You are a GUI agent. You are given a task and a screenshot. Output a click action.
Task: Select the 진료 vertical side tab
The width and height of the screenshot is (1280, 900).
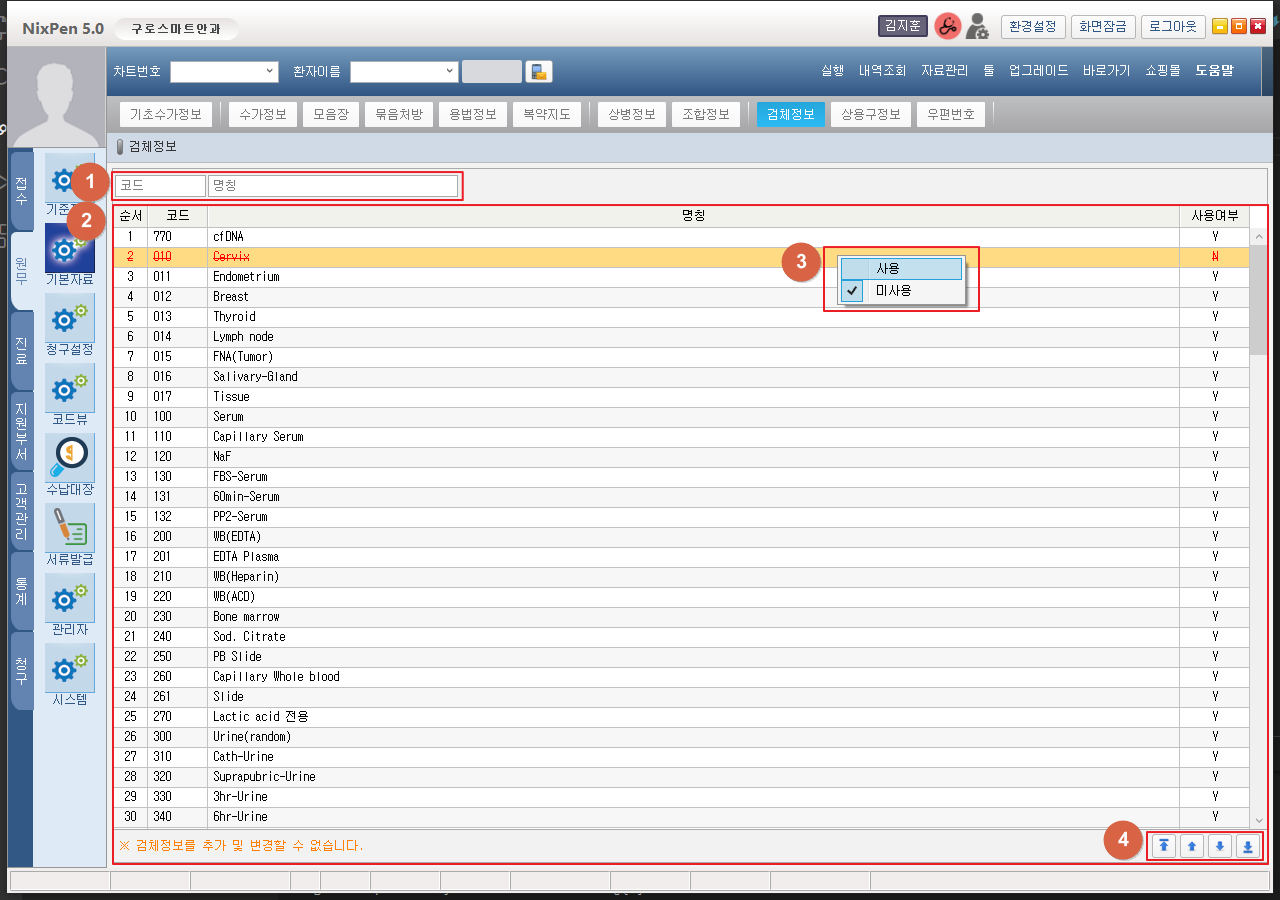pyautogui.click(x=21, y=350)
